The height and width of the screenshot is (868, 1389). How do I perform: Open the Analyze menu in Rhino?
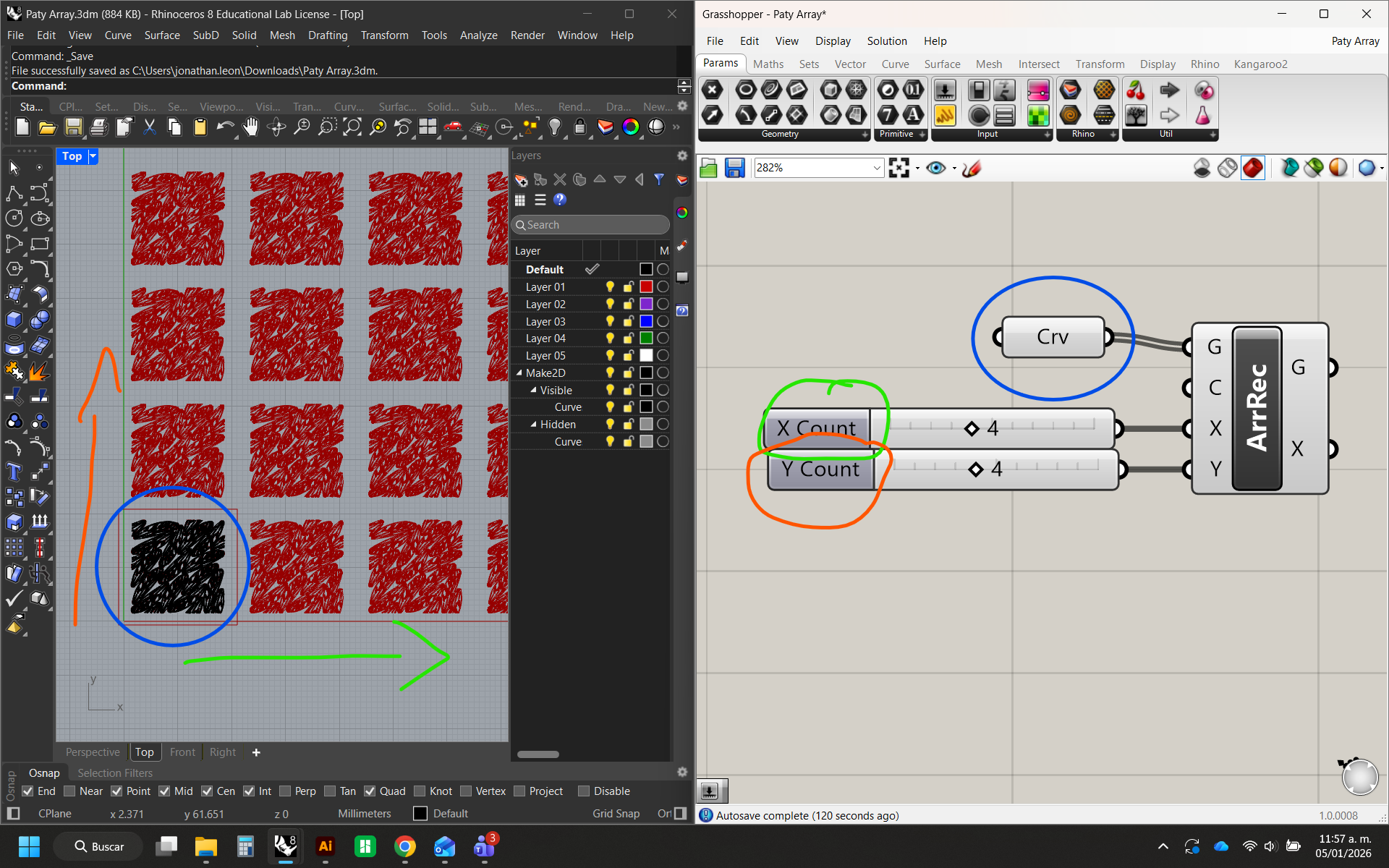(478, 35)
